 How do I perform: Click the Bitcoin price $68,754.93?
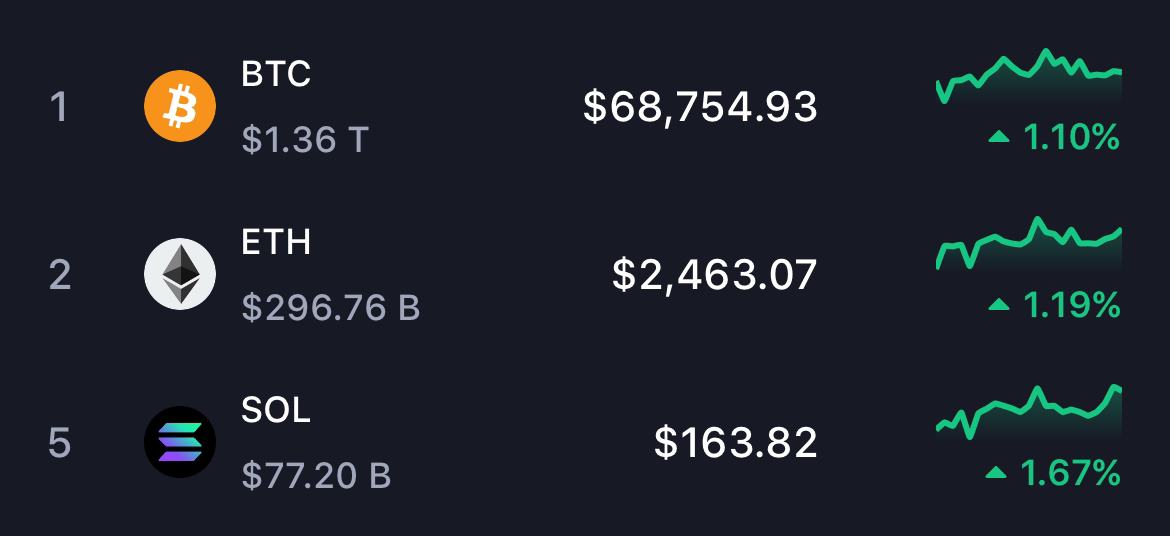point(700,107)
